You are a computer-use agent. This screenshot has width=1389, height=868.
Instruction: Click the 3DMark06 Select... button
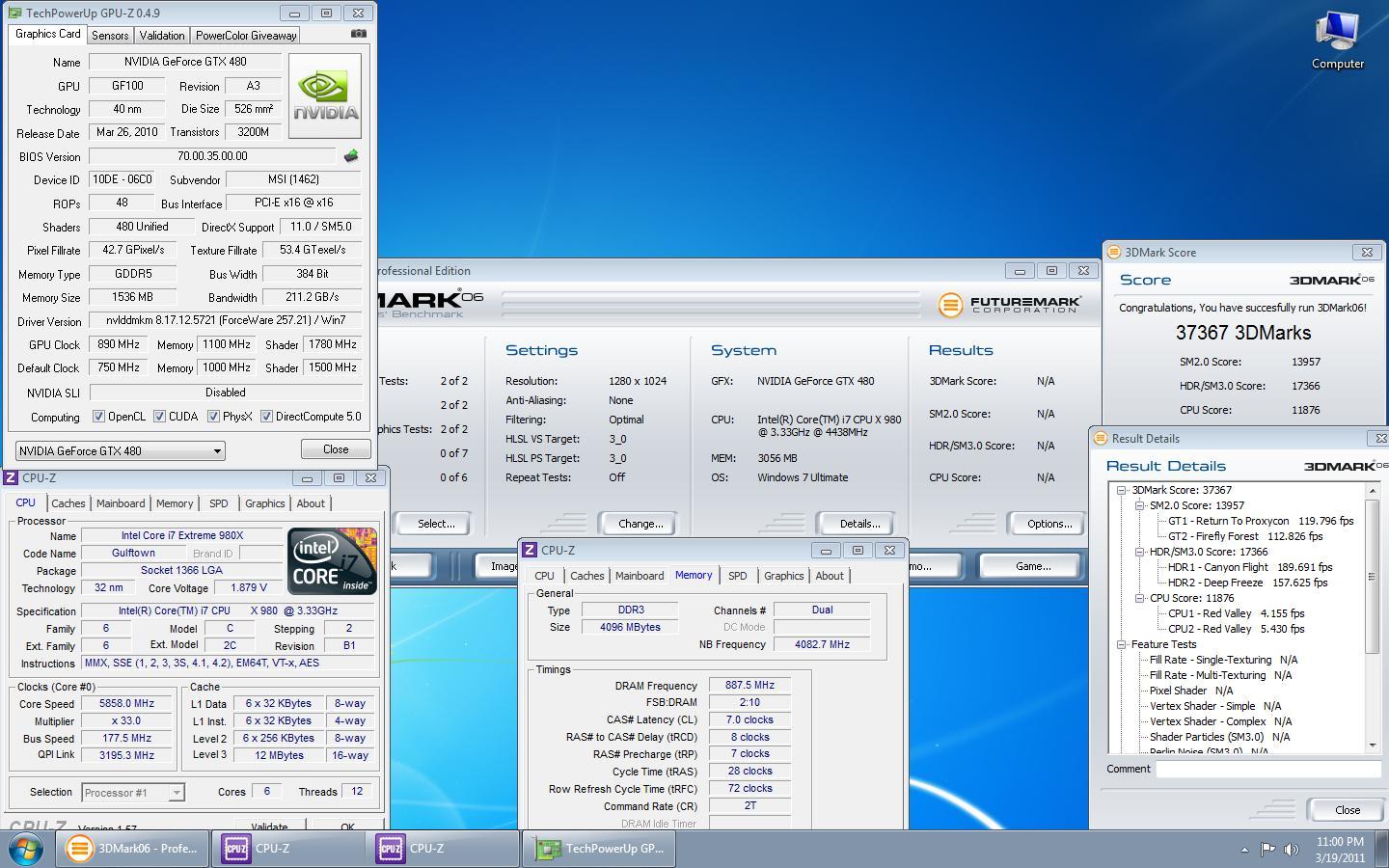coord(436,524)
